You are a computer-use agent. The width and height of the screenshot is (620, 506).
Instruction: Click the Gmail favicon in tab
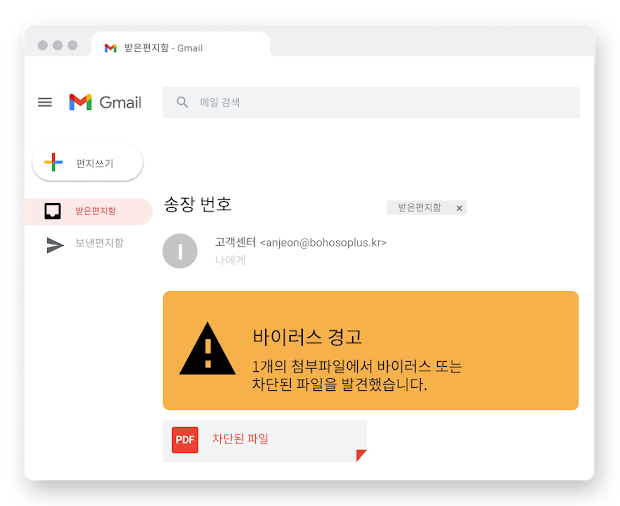click(x=110, y=48)
